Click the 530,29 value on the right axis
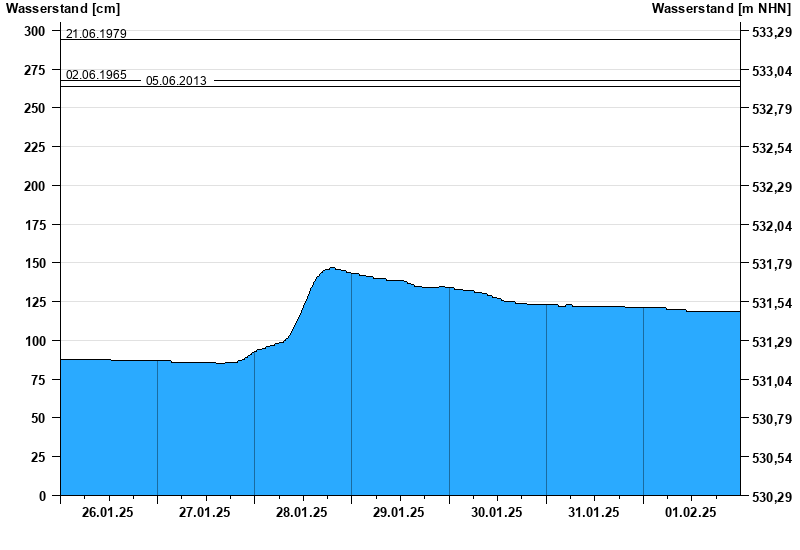800x550 pixels. (x=767, y=496)
